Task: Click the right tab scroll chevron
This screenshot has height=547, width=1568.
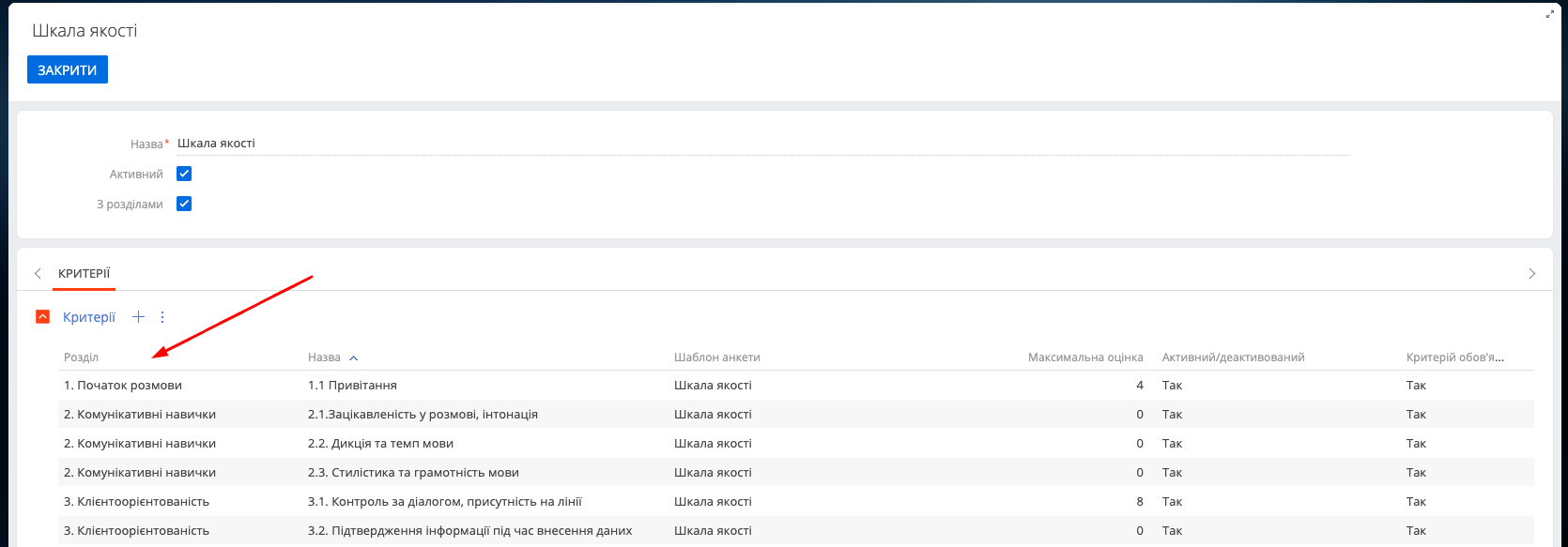Action: [x=1532, y=274]
